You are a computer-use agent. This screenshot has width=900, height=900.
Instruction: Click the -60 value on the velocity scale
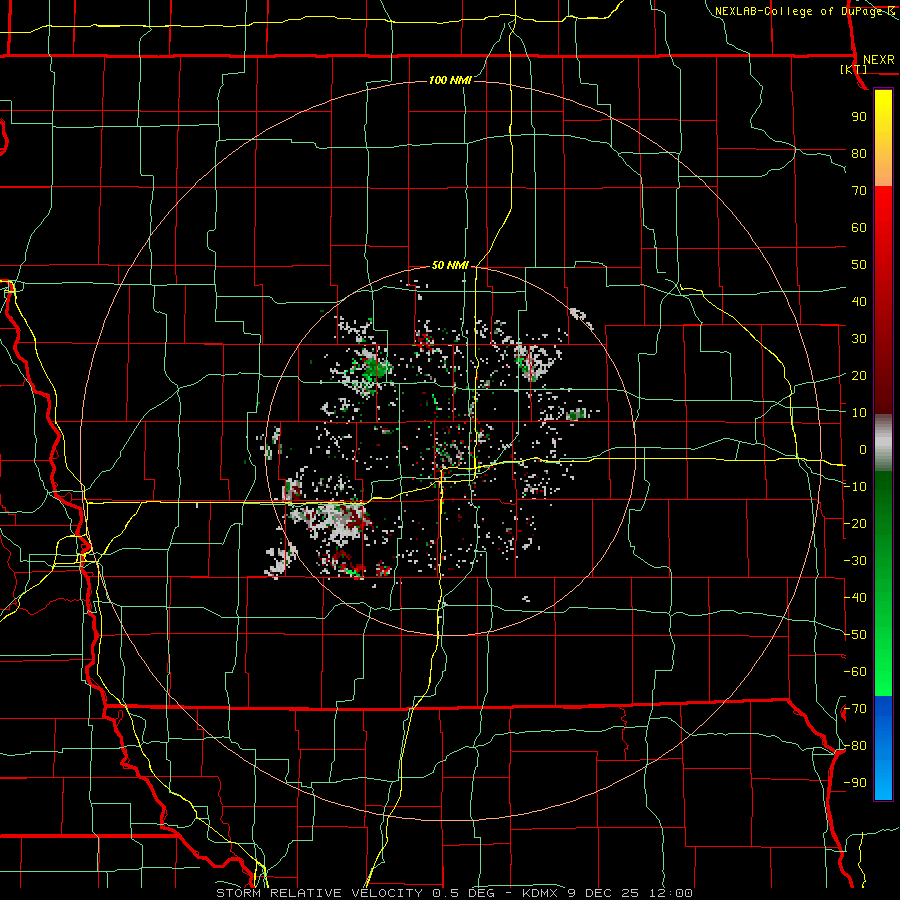pyautogui.click(x=855, y=672)
